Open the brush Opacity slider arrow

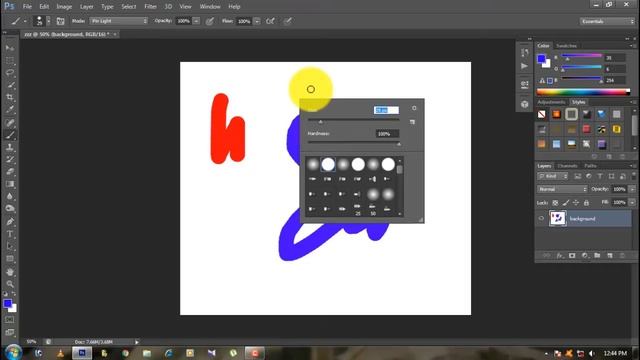click(x=196, y=21)
